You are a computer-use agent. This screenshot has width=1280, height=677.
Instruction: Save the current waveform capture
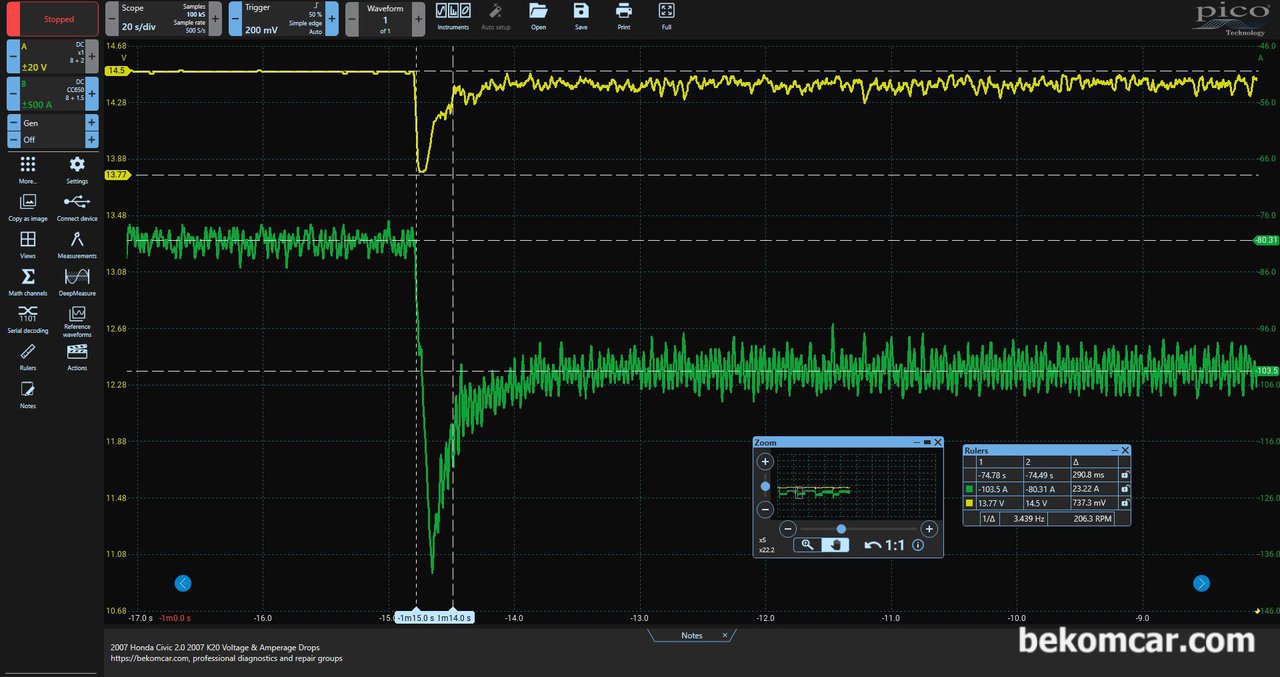pos(581,16)
